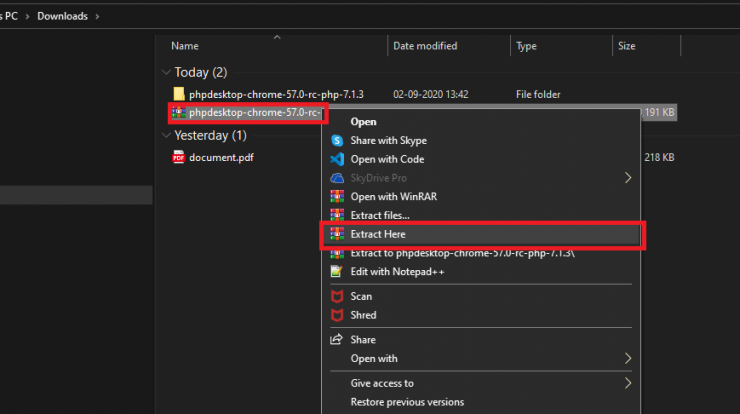Select the highlighted item in navigation pane

[76, 195]
